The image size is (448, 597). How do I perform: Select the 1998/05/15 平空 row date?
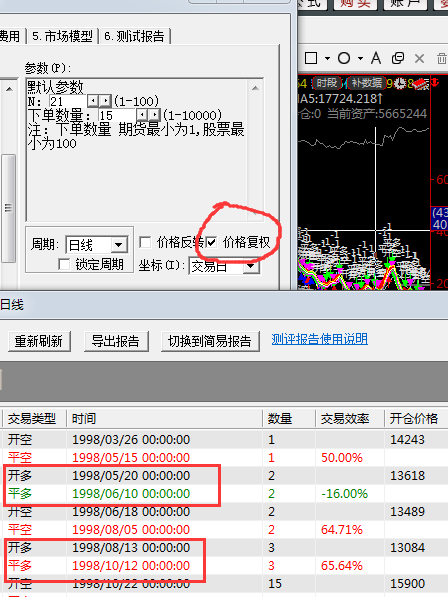pyautogui.click(x=131, y=457)
